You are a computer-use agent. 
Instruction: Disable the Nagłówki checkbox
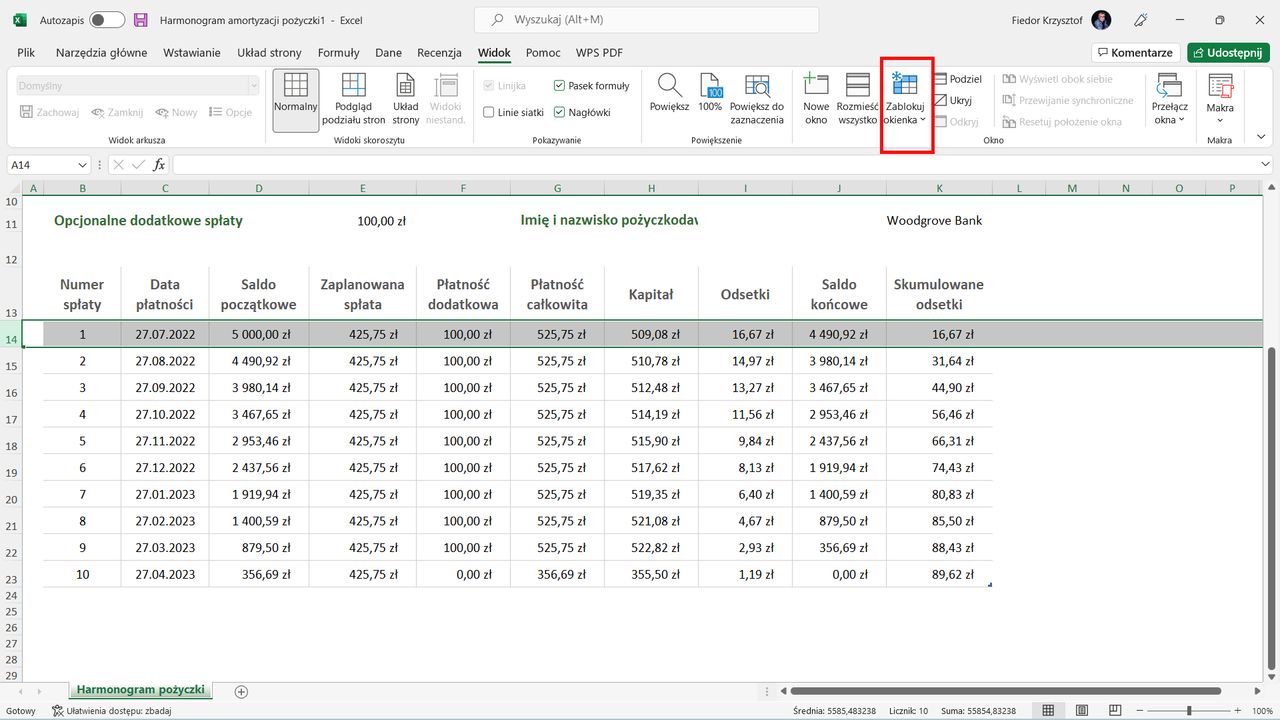tap(561, 112)
